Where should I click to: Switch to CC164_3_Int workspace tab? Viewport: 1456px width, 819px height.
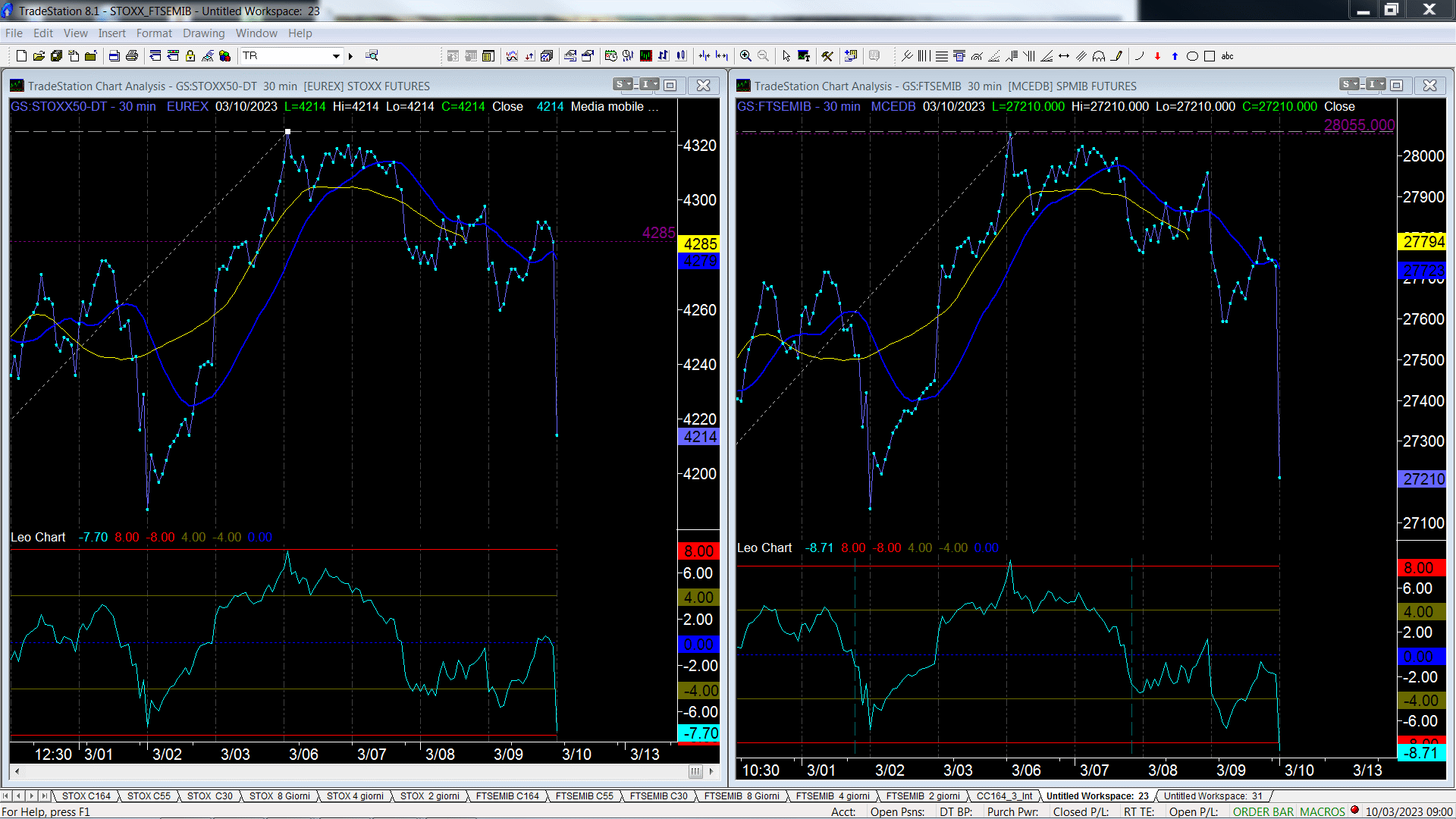point(1004,796)
